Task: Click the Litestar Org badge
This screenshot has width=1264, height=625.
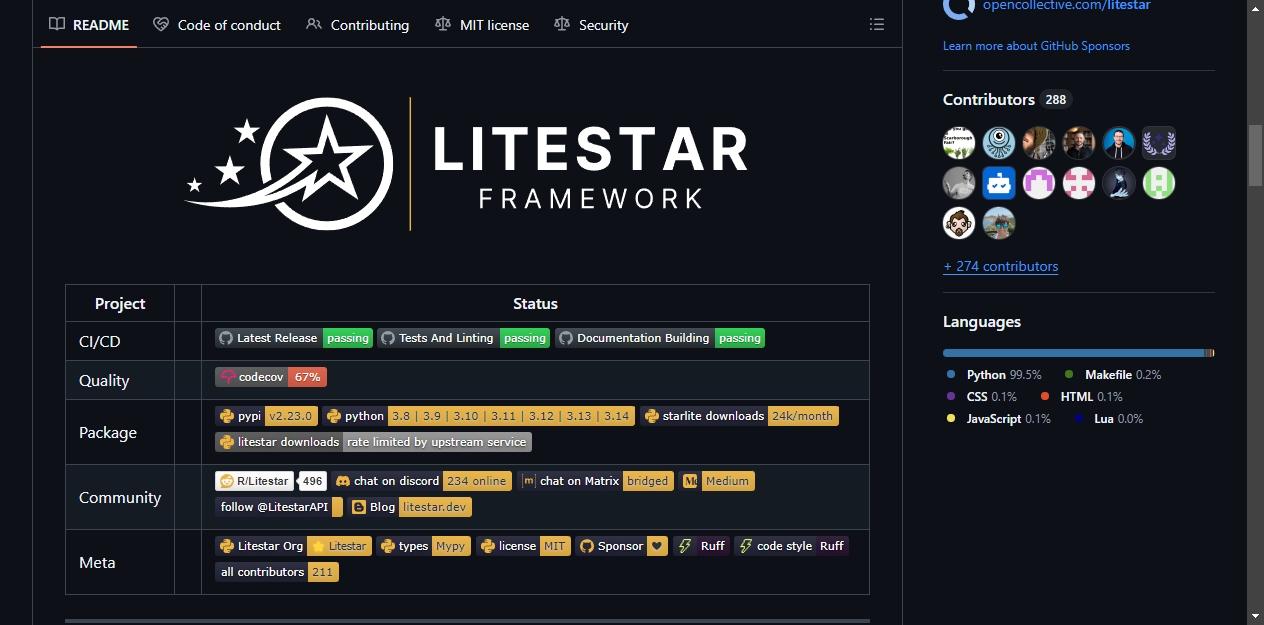Action: coord(294,546)
